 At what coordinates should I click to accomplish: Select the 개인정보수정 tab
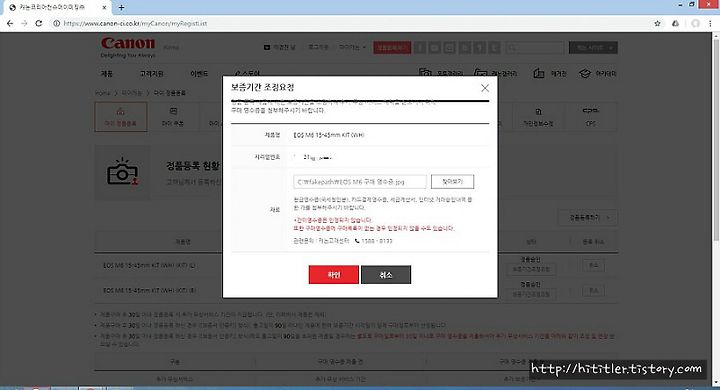point(538,117)
